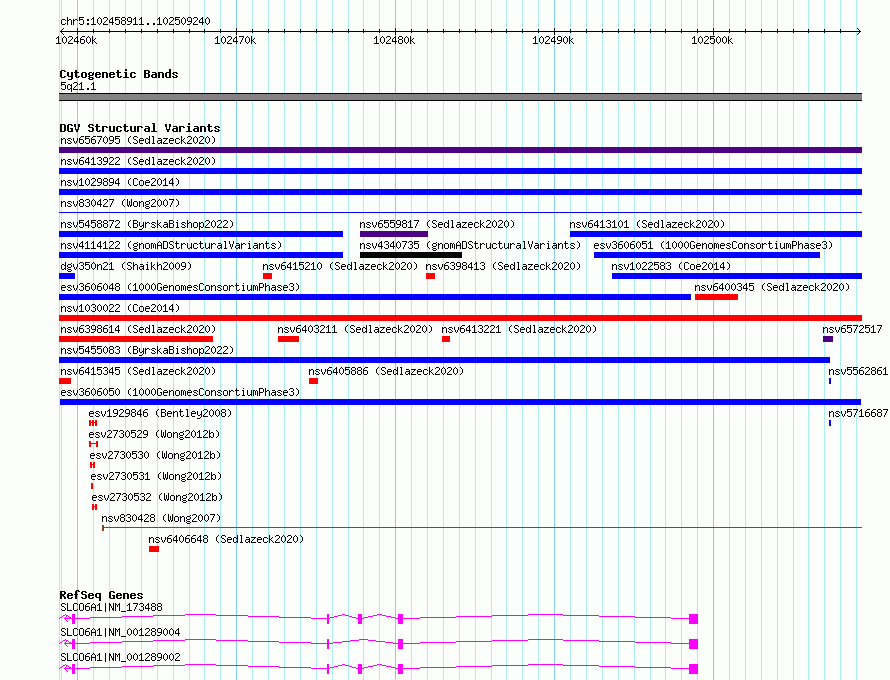Select esv2730530 (Wong2012b) label
The width and height of the screenshot is (890, 680).
point(155,455)
